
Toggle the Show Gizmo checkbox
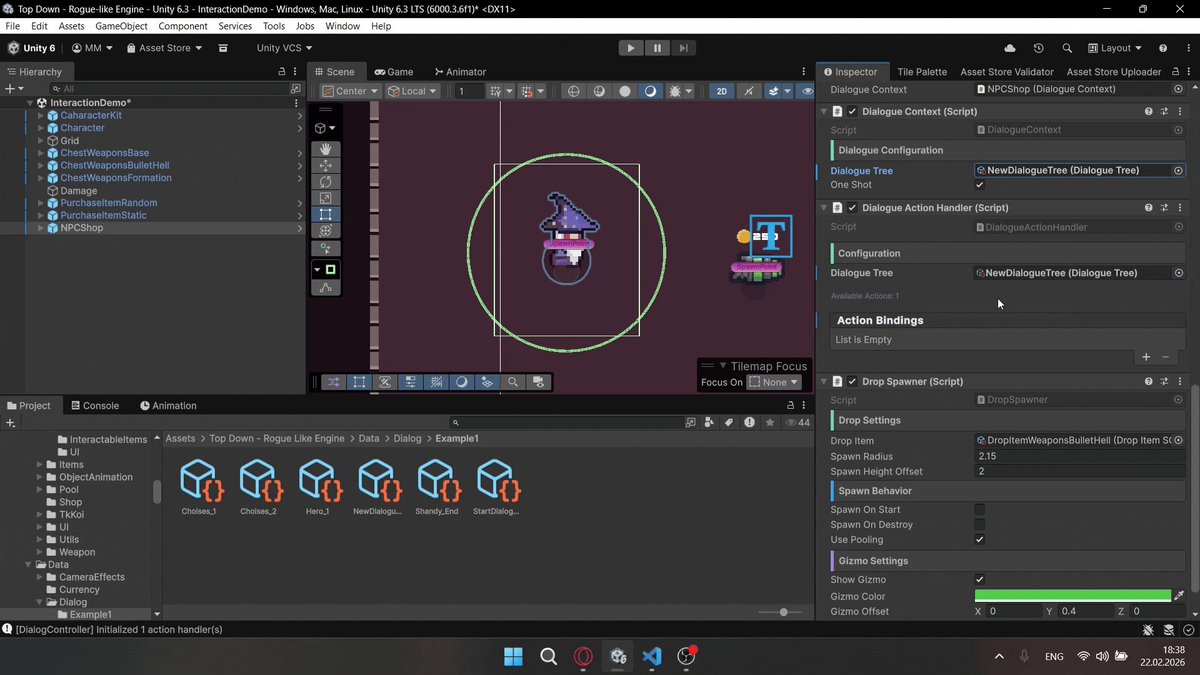[x=980, y=580]
